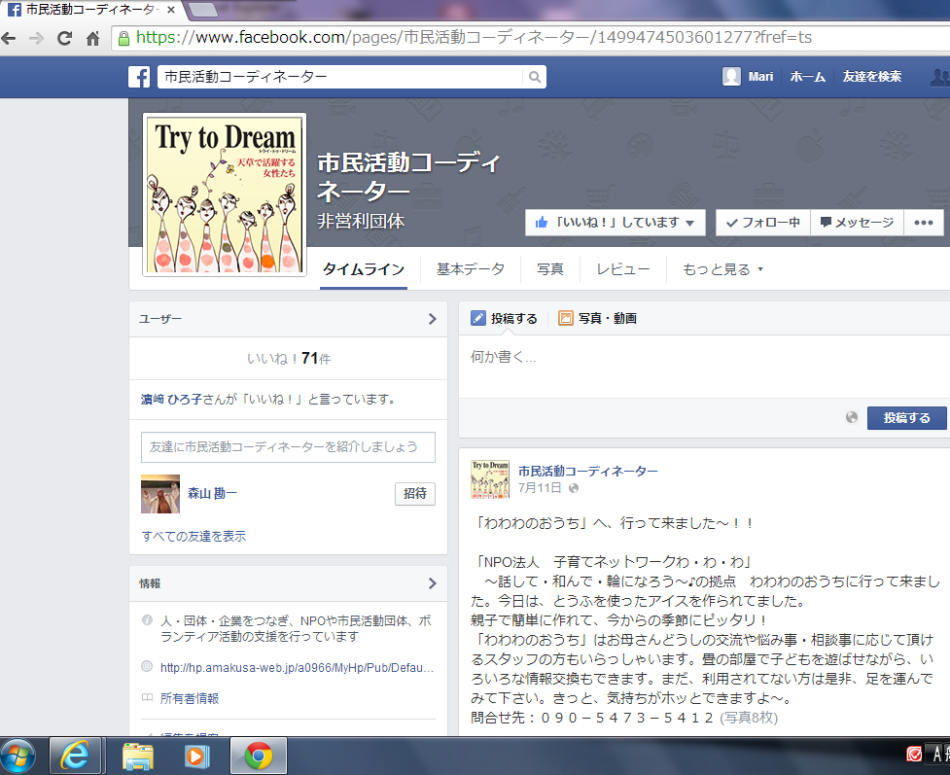
Task: Open post author 市民活動コーディネーター link
Action: (588, 471)
